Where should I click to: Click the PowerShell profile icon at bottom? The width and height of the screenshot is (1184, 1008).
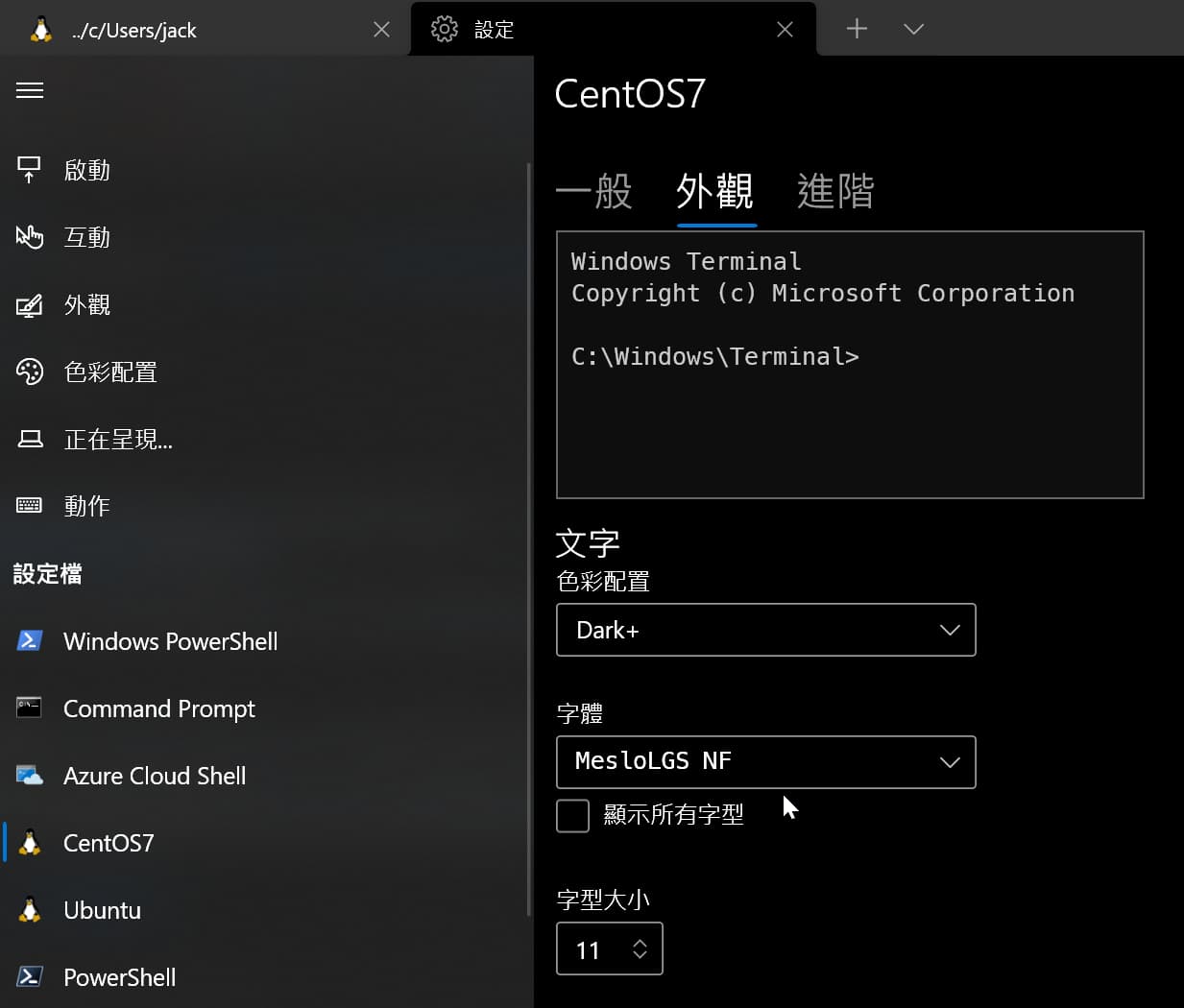30,976
